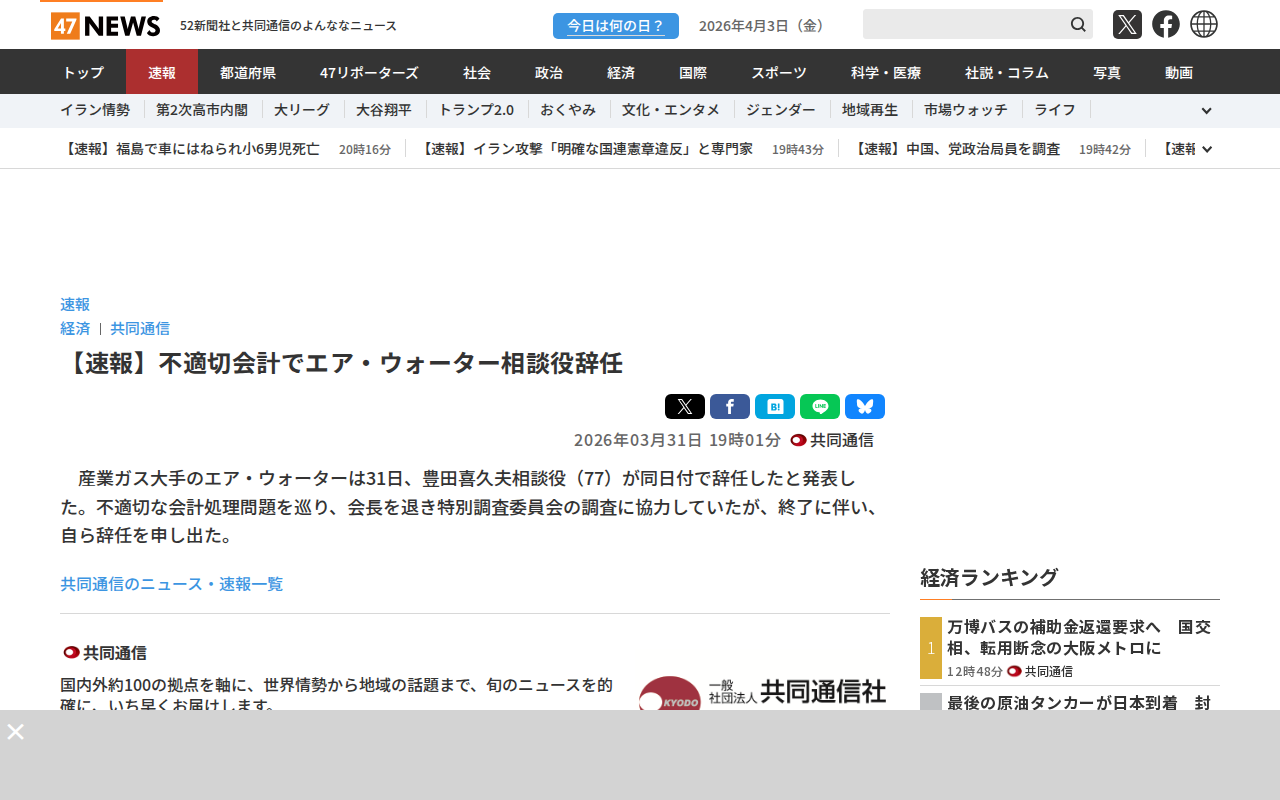Open the 動画 nav tab
This screenshot has width=1280, height=800.
tap(1179, 72)
